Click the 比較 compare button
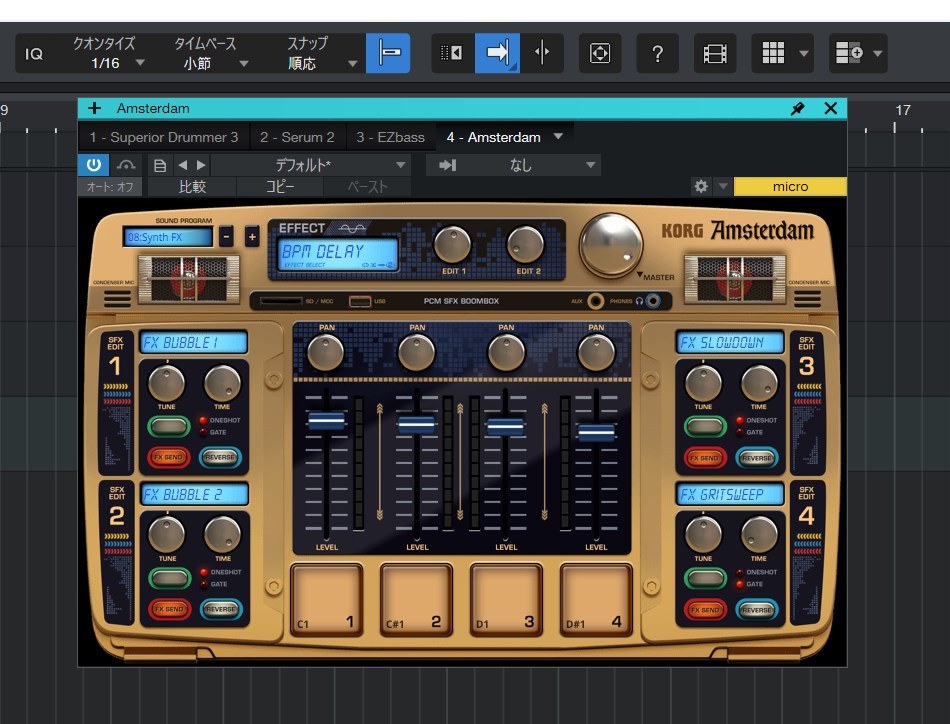 click(192, 187)
